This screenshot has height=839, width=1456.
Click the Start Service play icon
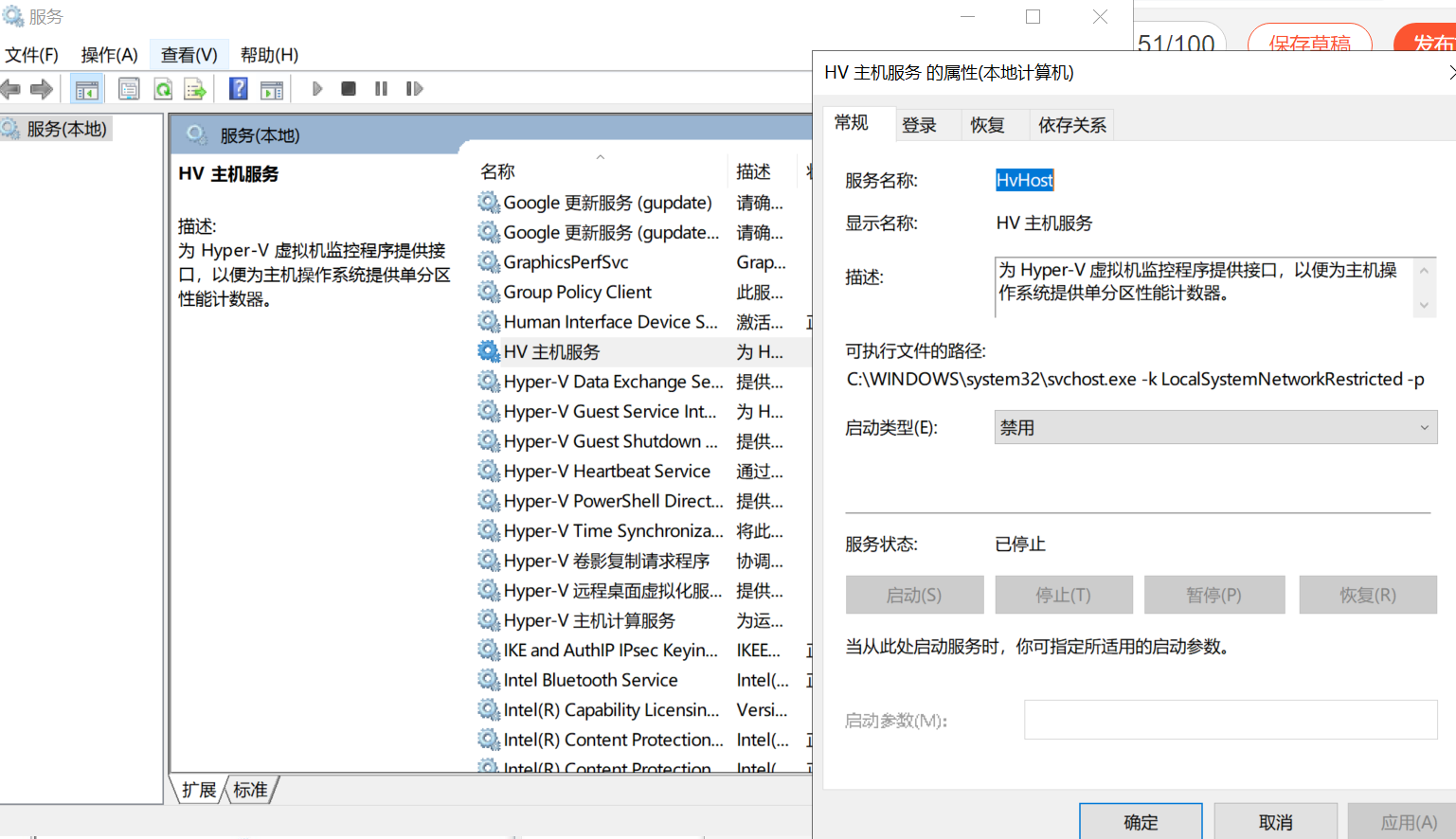(317, 89)
